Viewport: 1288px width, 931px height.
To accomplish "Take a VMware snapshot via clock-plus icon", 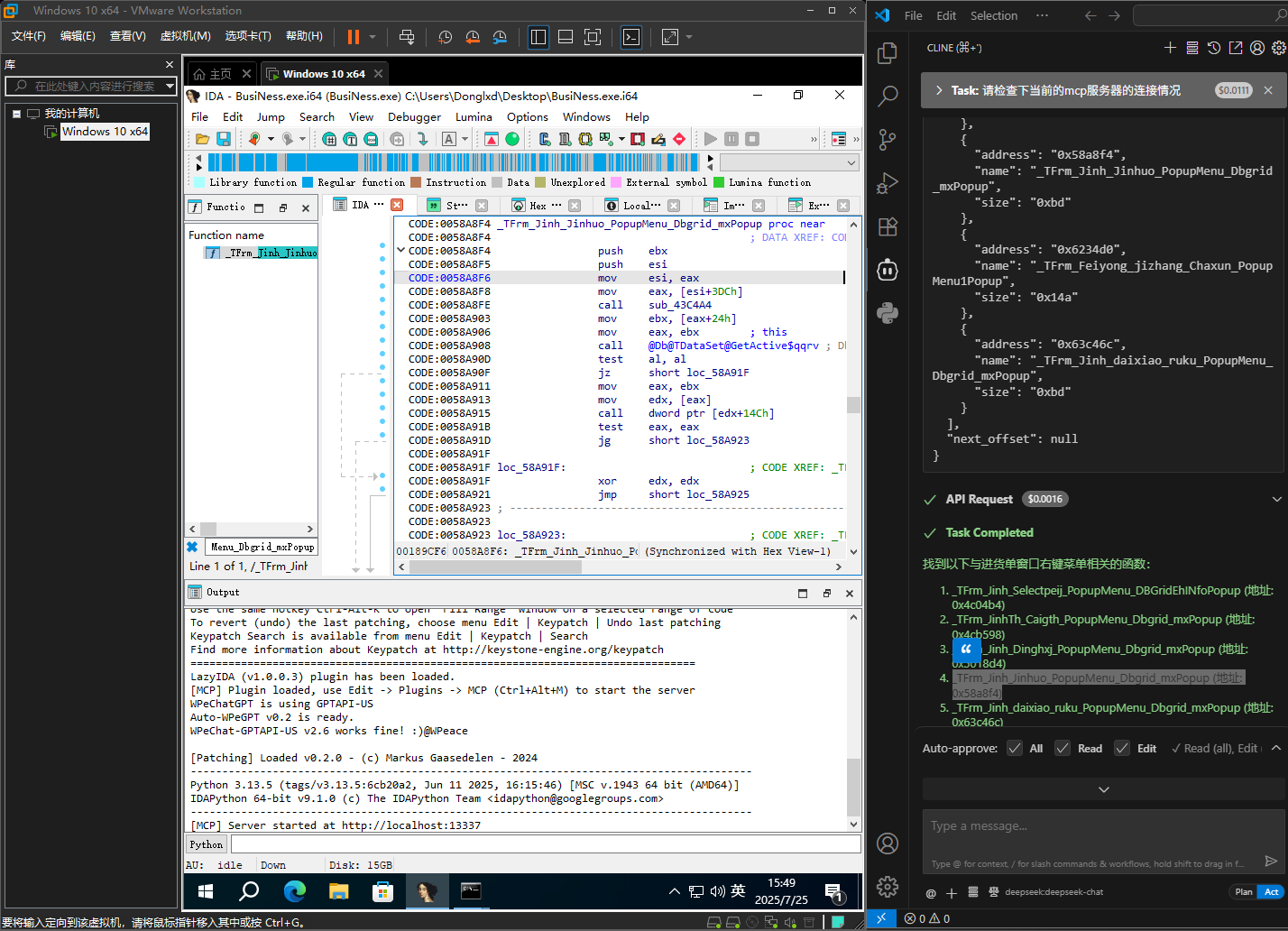I will point(445,37).
